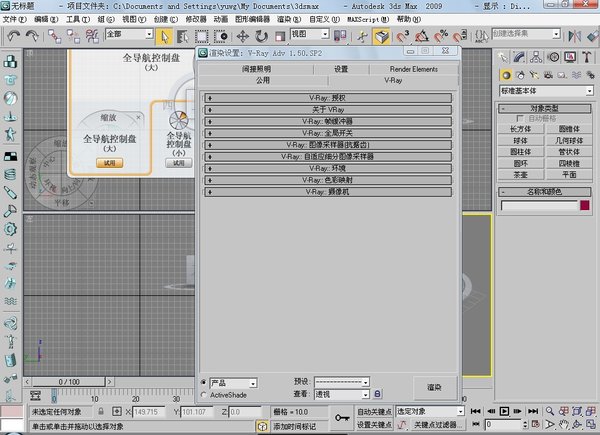
Task: Switch to the 间接照明 tab
Action: click(x=256, y=69)
